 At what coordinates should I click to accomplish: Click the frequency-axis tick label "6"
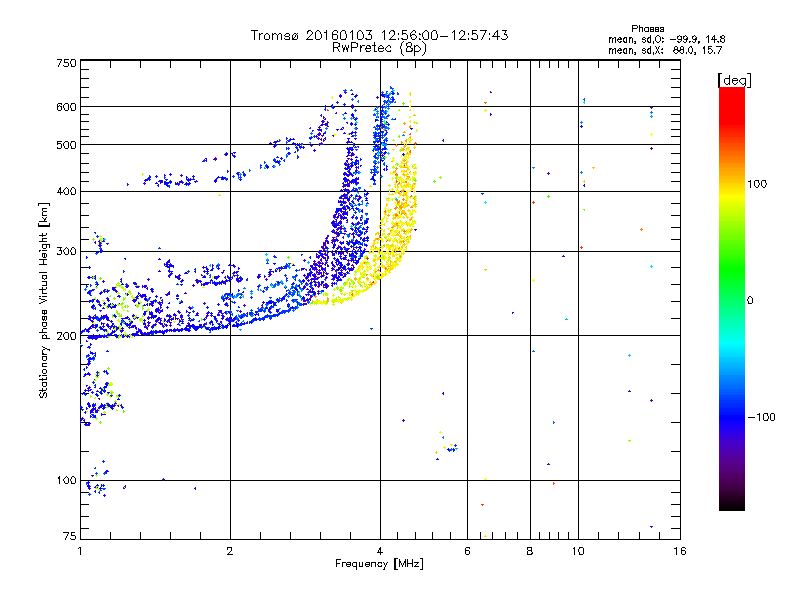pos(467,551)
